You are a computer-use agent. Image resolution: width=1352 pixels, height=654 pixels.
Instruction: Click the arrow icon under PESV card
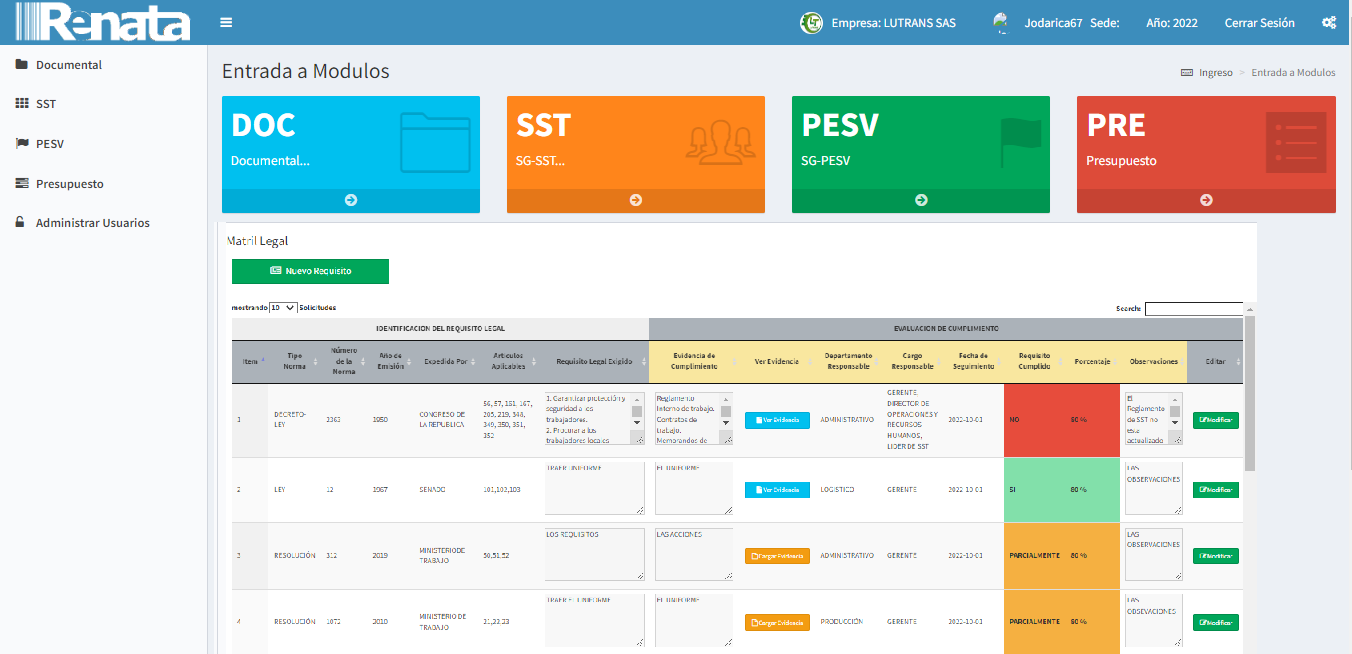pos(921,200)
